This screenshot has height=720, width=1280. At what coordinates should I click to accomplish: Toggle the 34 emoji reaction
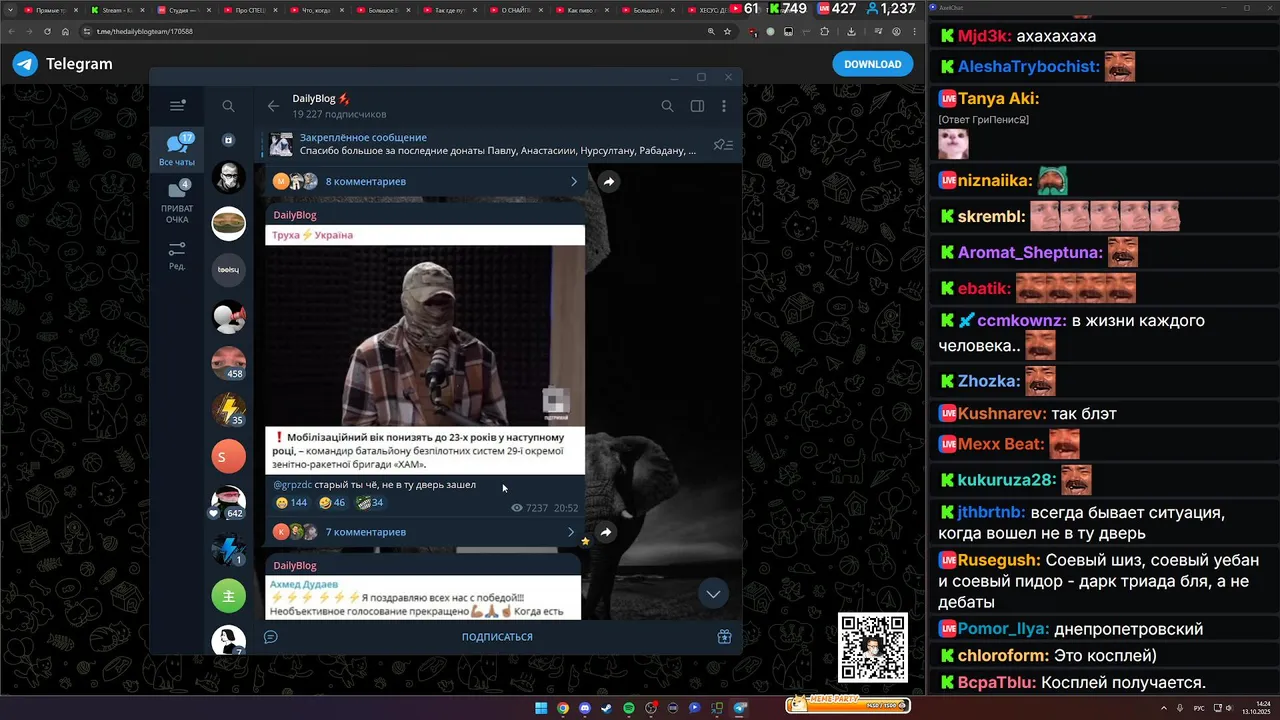[x=371, y=503]
